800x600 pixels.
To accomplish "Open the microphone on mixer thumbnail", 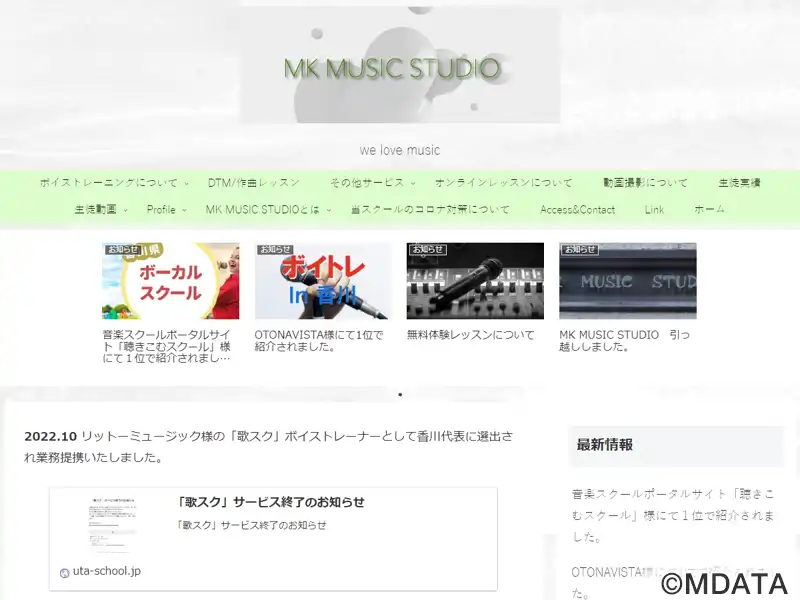I will [x=475, y=281].
